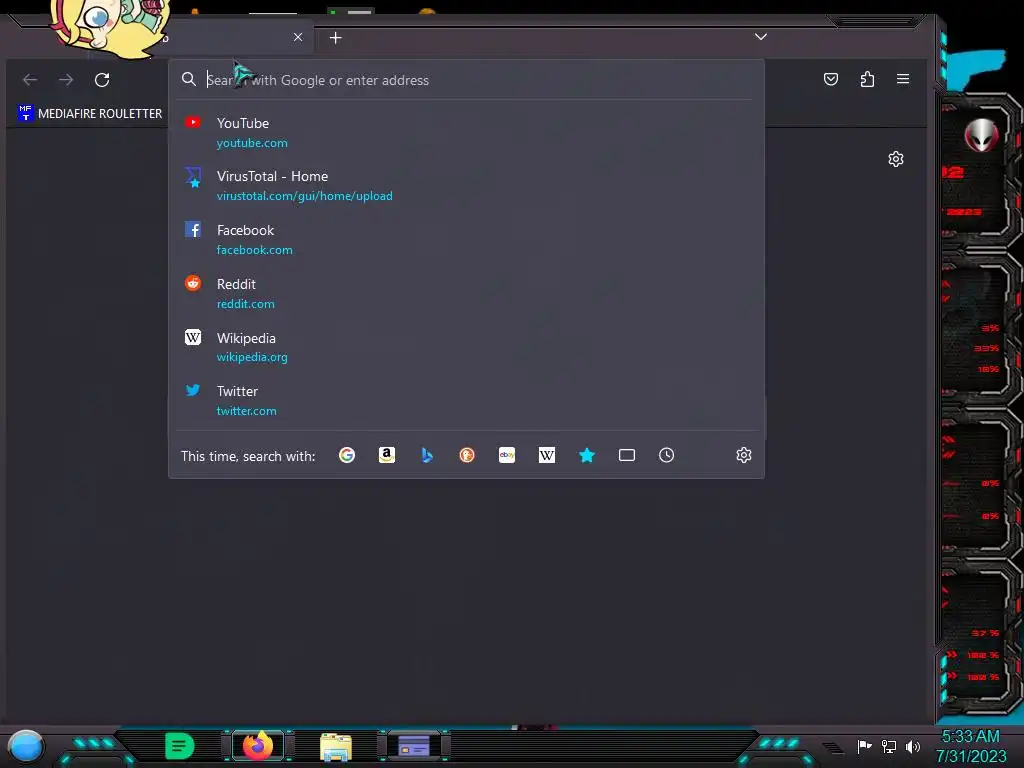
Task: Click the network tray icon
Action: tap(889, 746)
